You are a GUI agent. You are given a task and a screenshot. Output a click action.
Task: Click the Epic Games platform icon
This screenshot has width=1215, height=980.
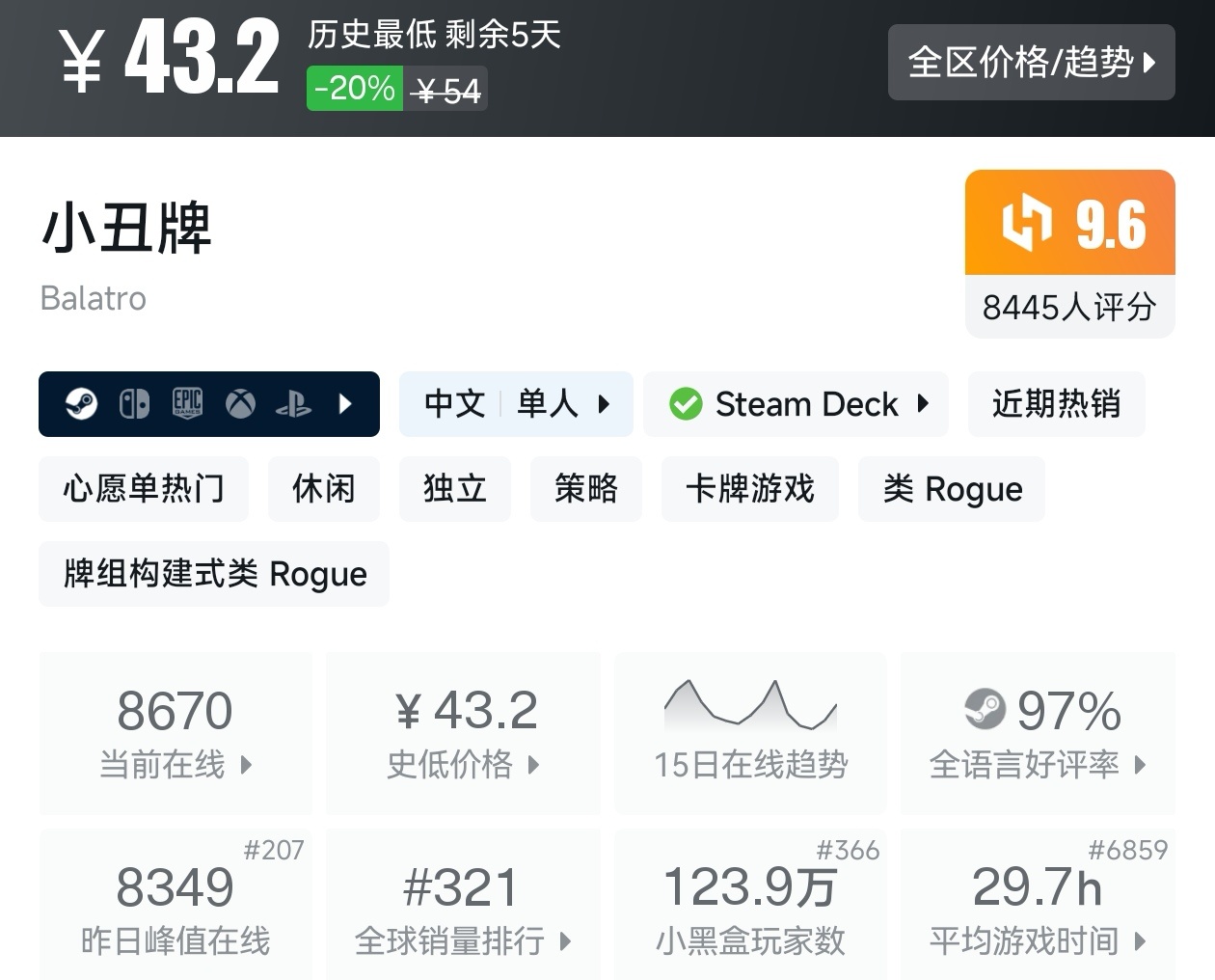coord(187,403)
